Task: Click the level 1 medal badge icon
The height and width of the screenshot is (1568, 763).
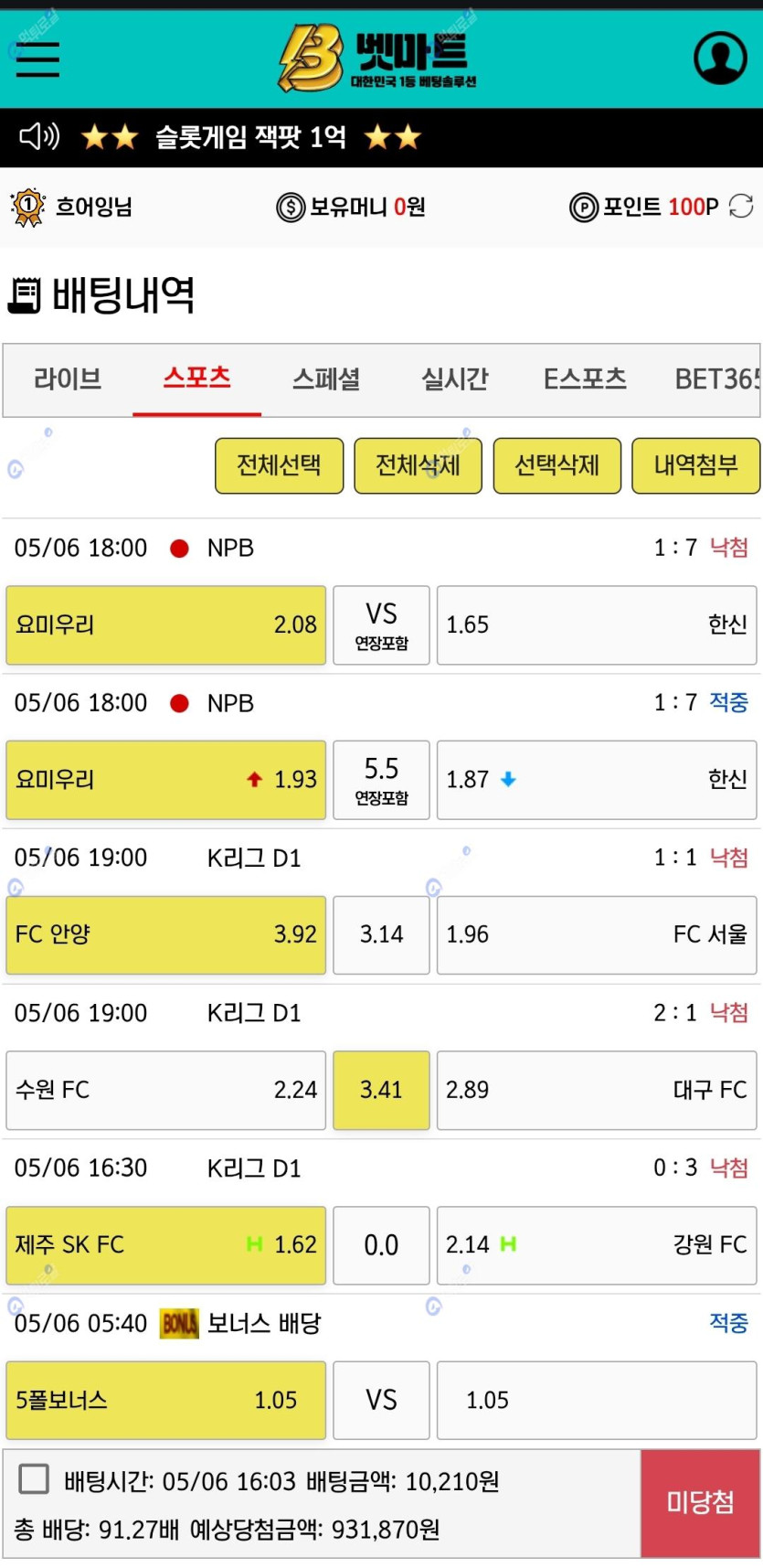Action: click(x=27, y=207)
